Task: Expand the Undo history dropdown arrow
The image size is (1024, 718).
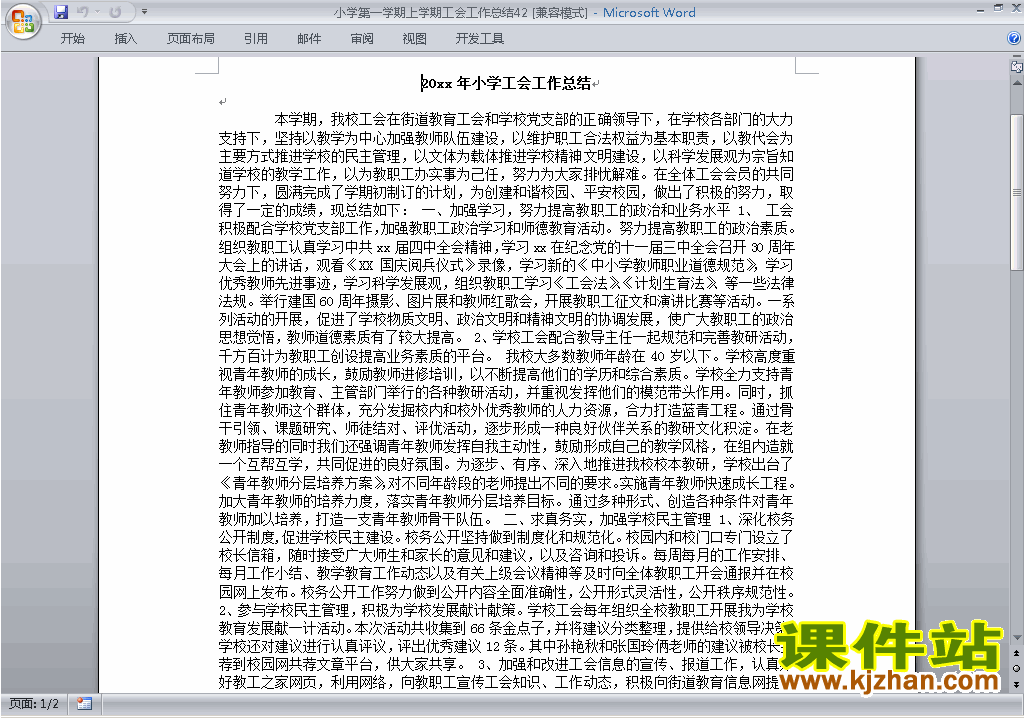Action: point(97,12)
